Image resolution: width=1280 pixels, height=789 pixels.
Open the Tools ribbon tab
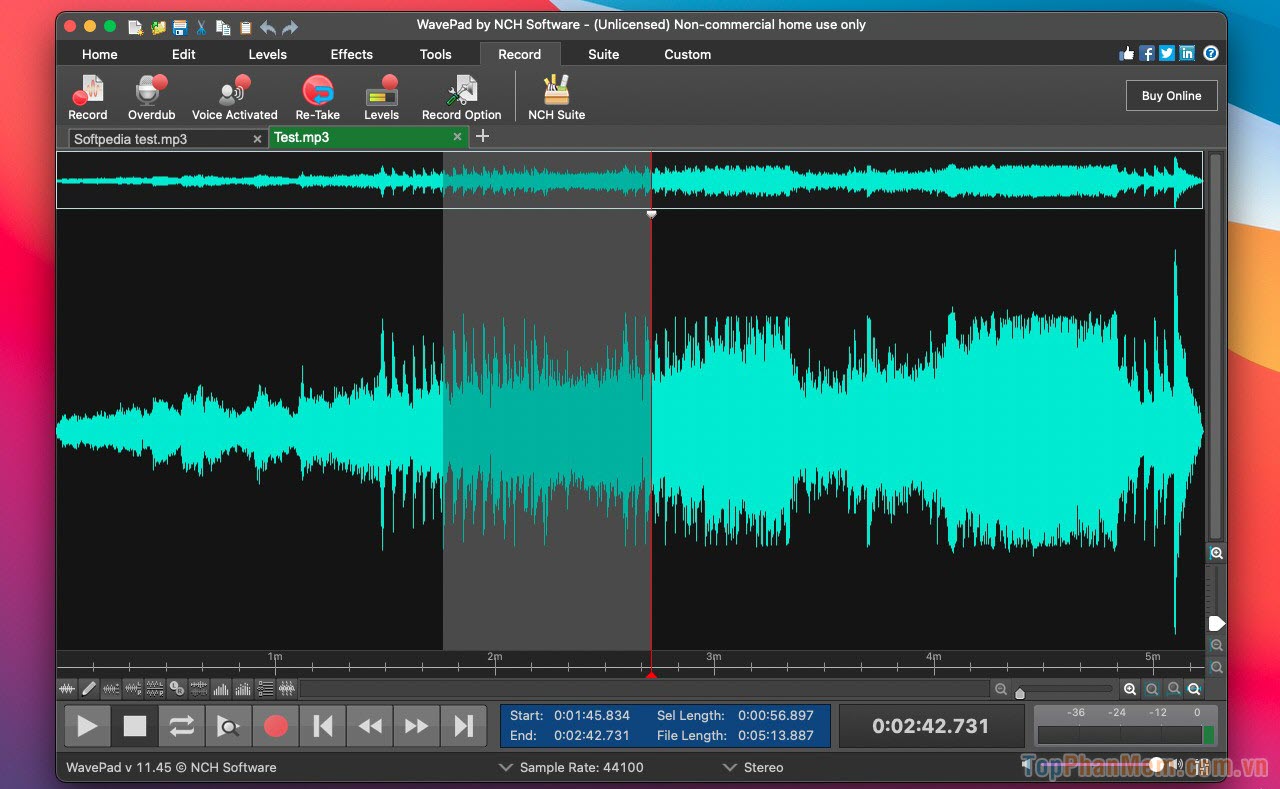436,54
